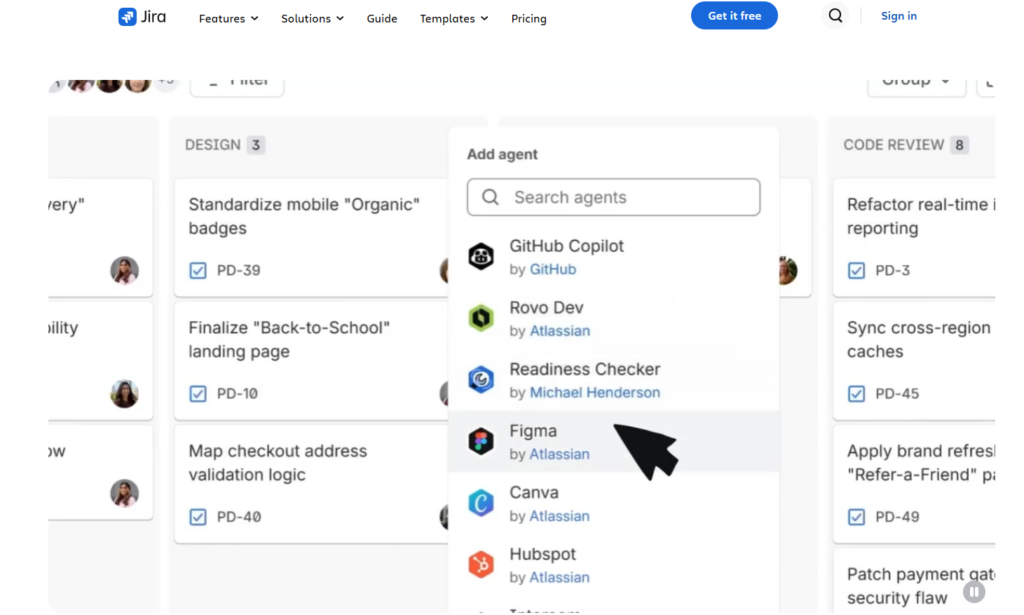1024x615 pixels.
Task: Click the CODE REVIEW column header
Action: (893, 145)
